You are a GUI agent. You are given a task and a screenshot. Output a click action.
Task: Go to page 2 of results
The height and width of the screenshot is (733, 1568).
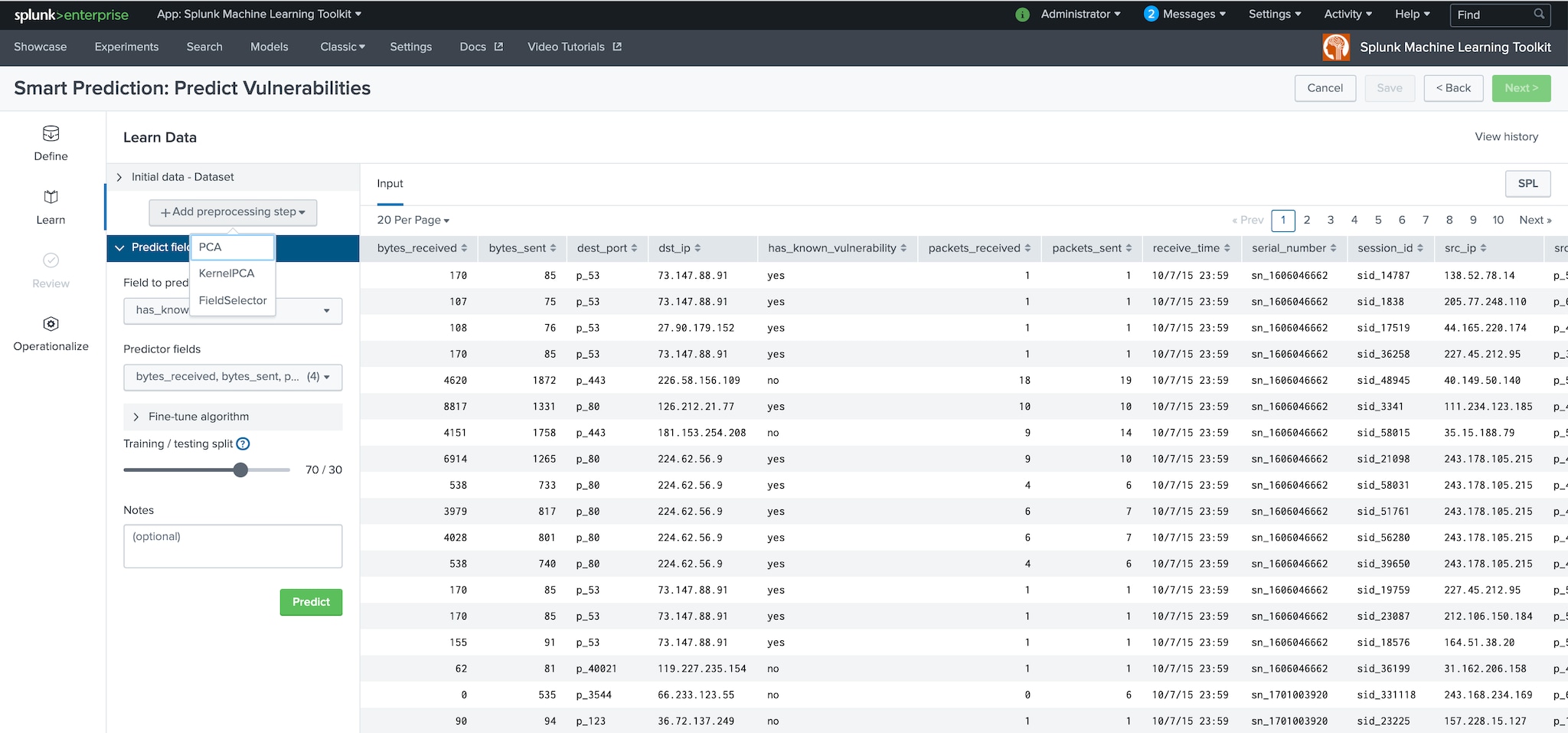(x=1307, y=220)
